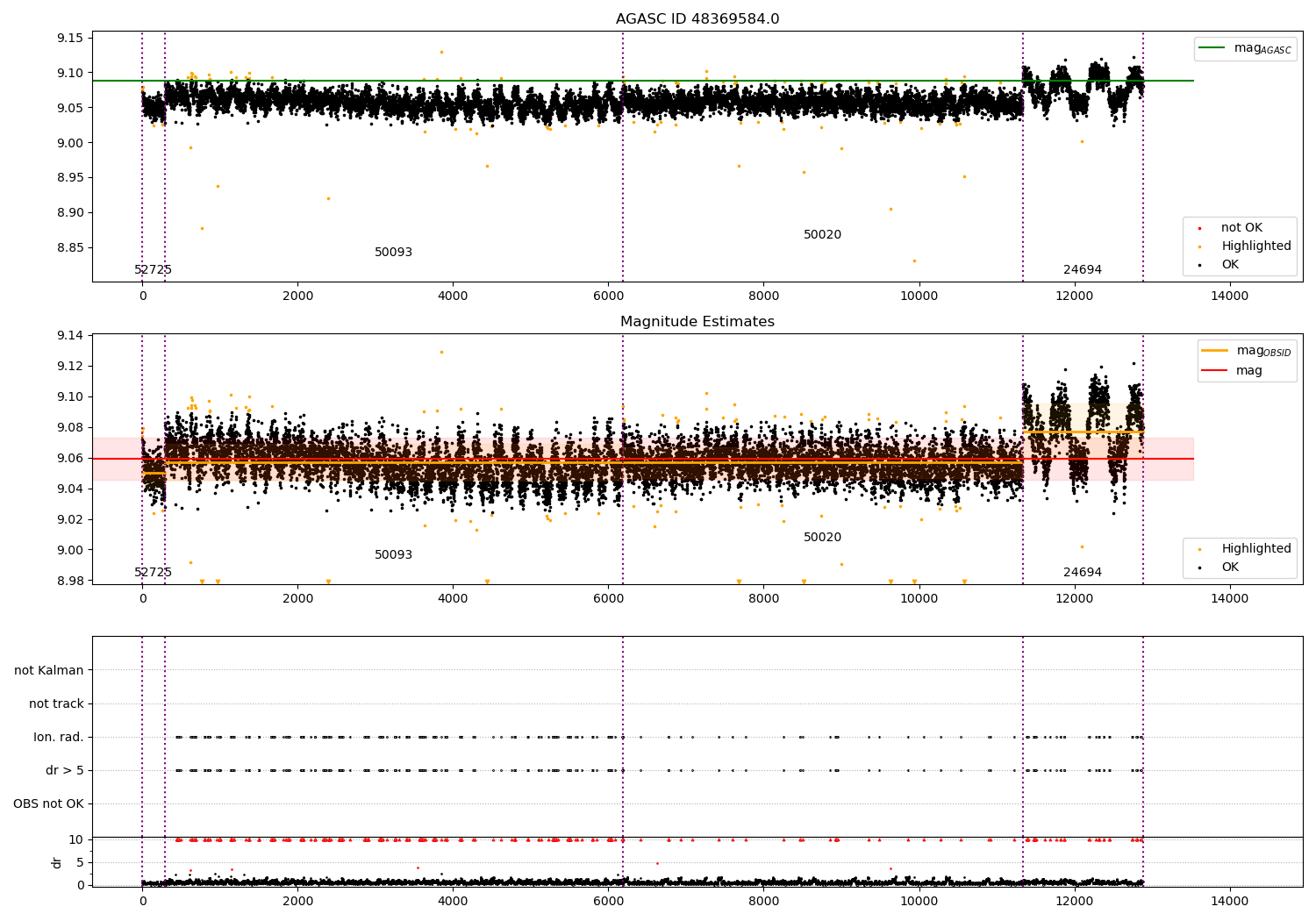Click the 'dr > 5' row label

coord(65,771)
